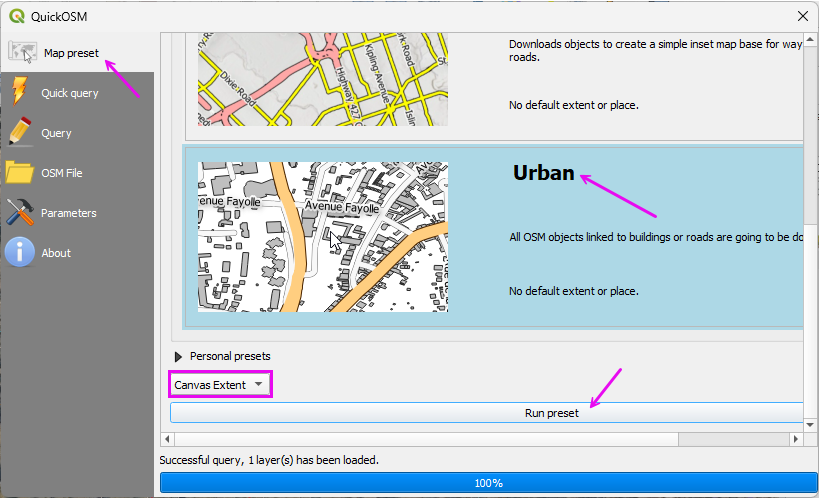Screen dimensions: 819x498
Task: Click the QuickOSM logo in title bar
Action: point(16,15)
